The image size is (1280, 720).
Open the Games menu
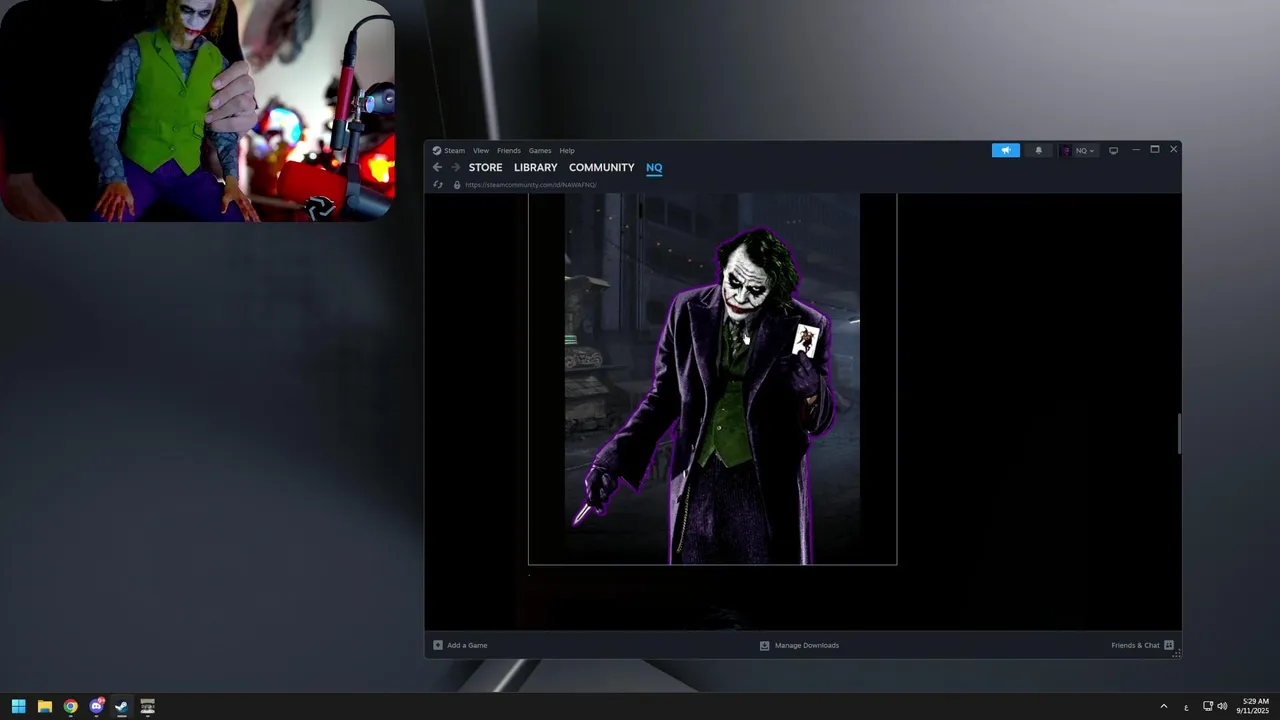tap(540, 151)
